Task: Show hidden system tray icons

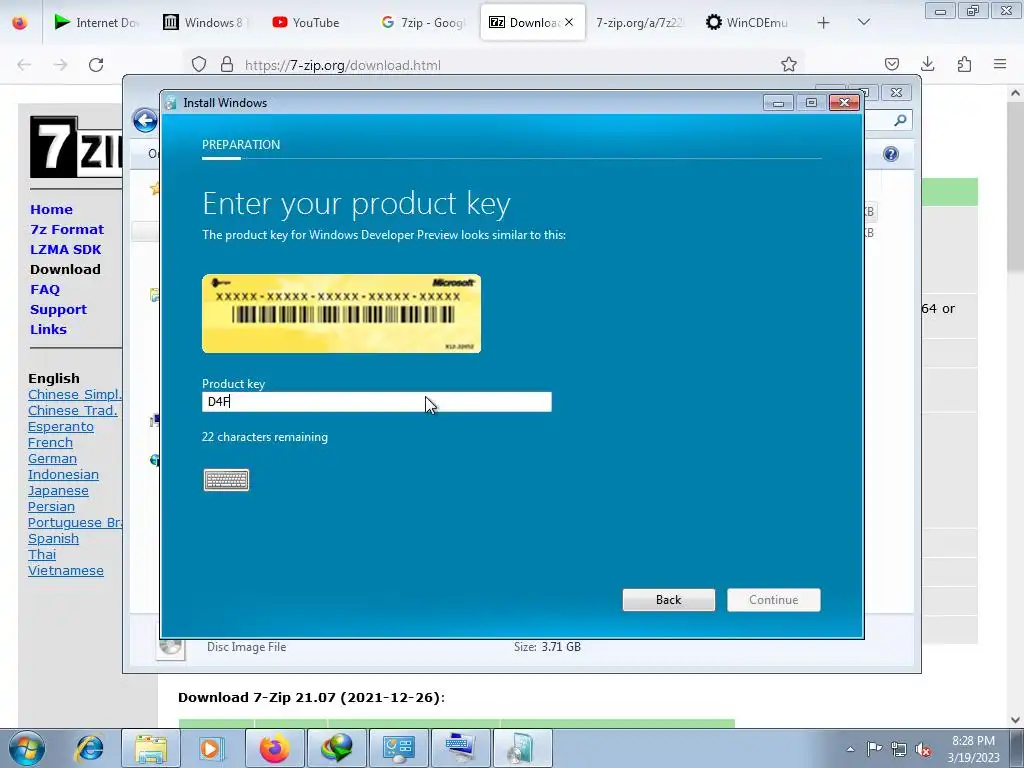Action: (x=850, y=749)
